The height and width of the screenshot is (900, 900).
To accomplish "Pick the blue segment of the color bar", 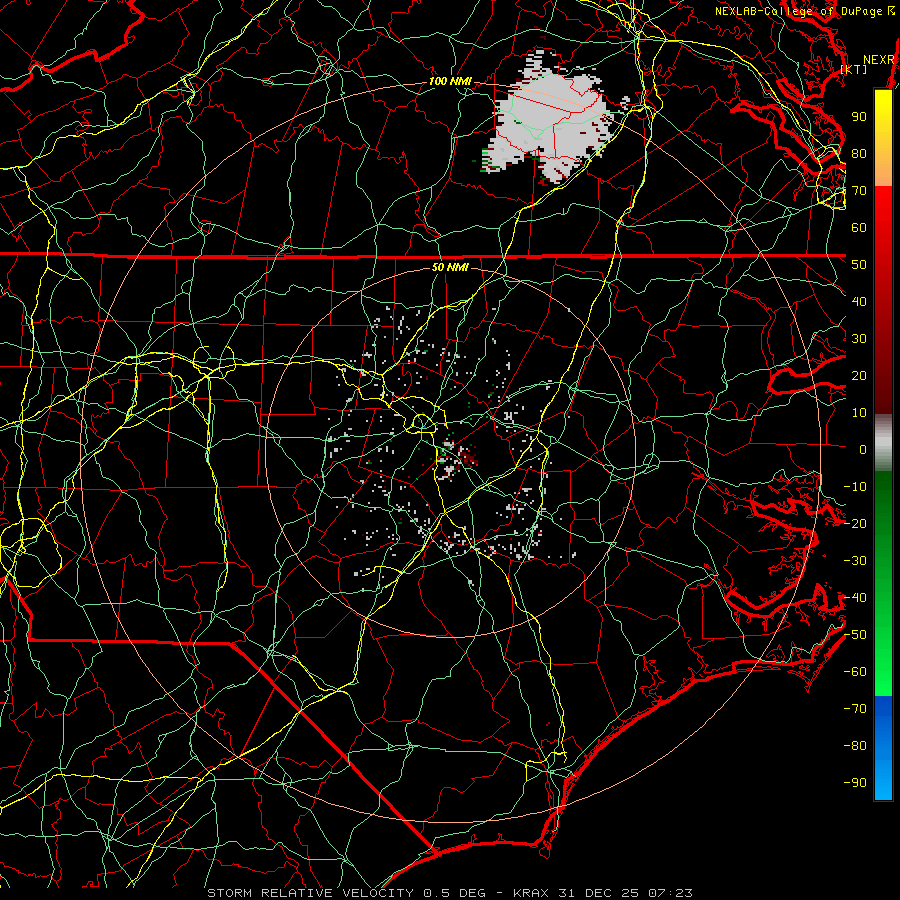I will 883,746.
